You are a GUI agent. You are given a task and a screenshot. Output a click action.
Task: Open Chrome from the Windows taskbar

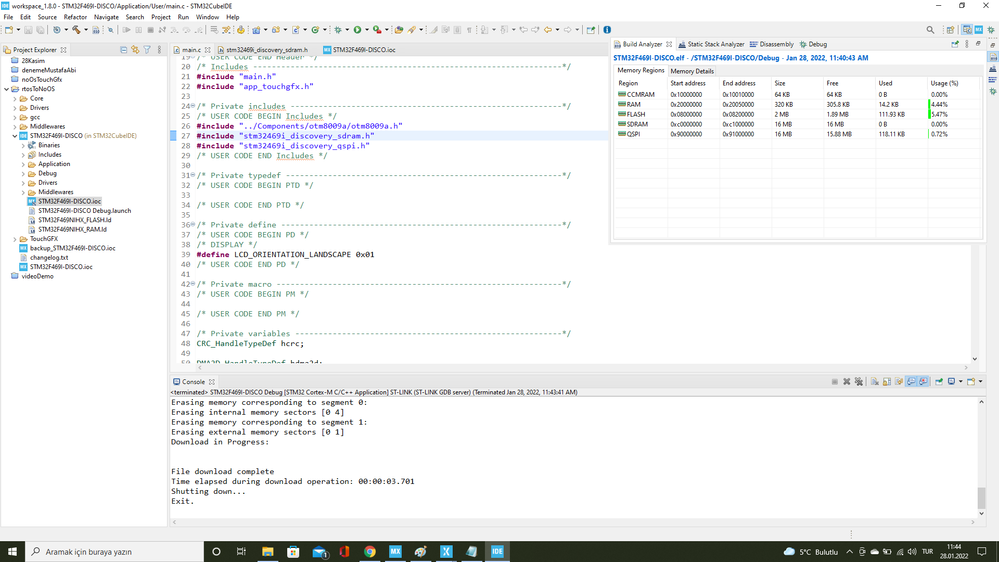370,551
